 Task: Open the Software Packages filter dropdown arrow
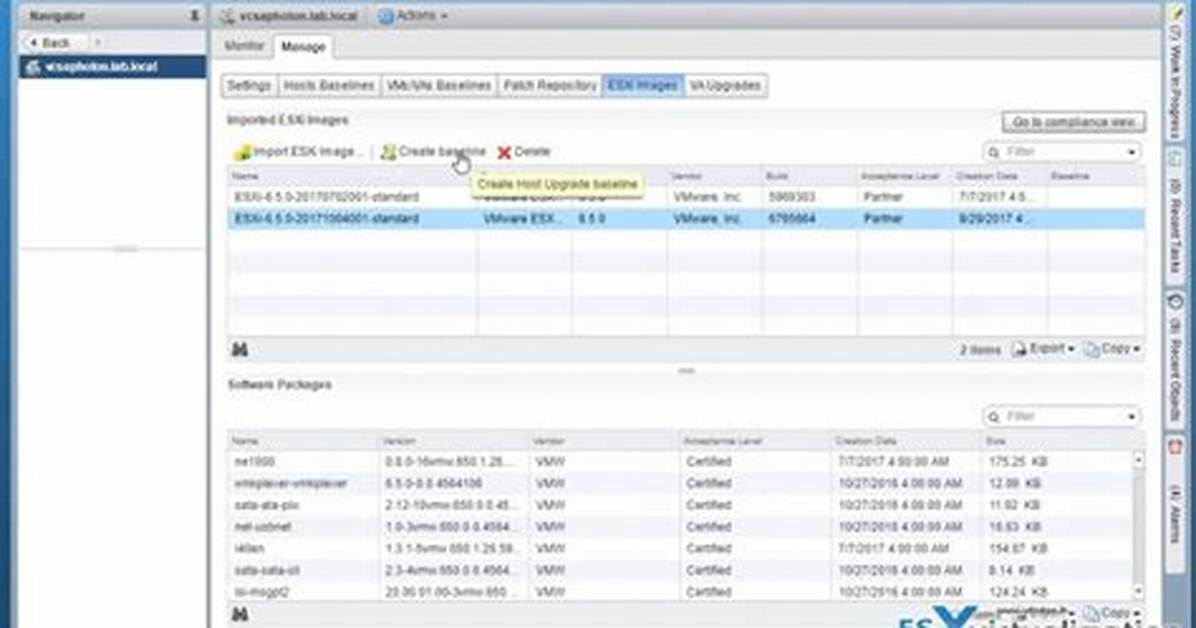coord(1131,417)
